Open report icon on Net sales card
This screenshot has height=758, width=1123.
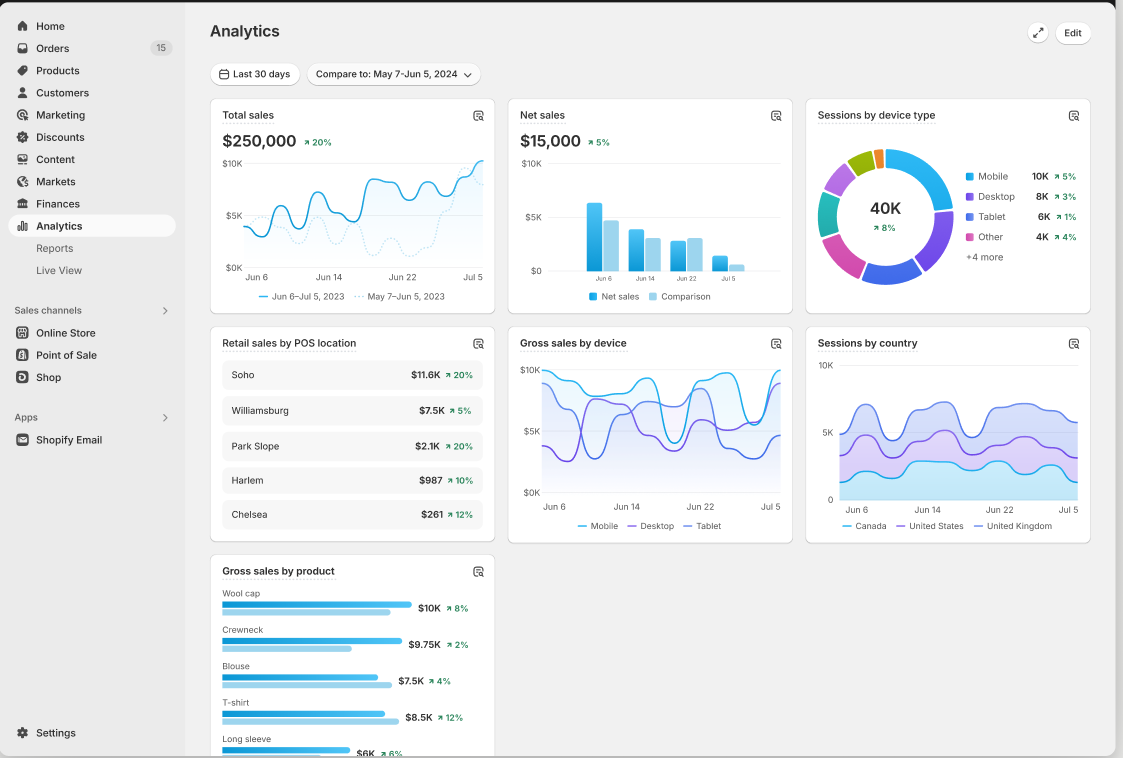776,116
